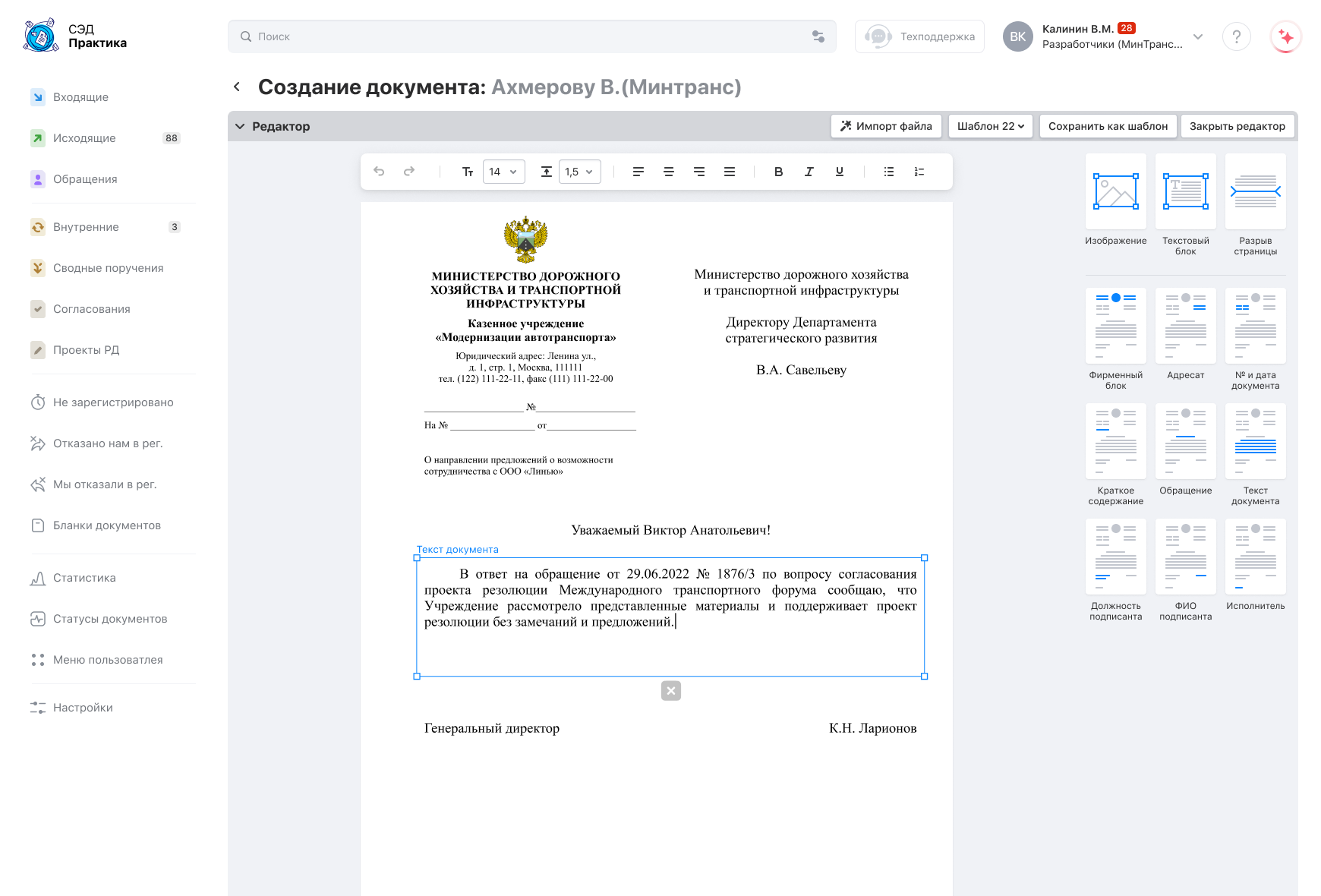Click the undo arrow in editor toolbar
The image size is (1321, 896).
click(379, 172)
